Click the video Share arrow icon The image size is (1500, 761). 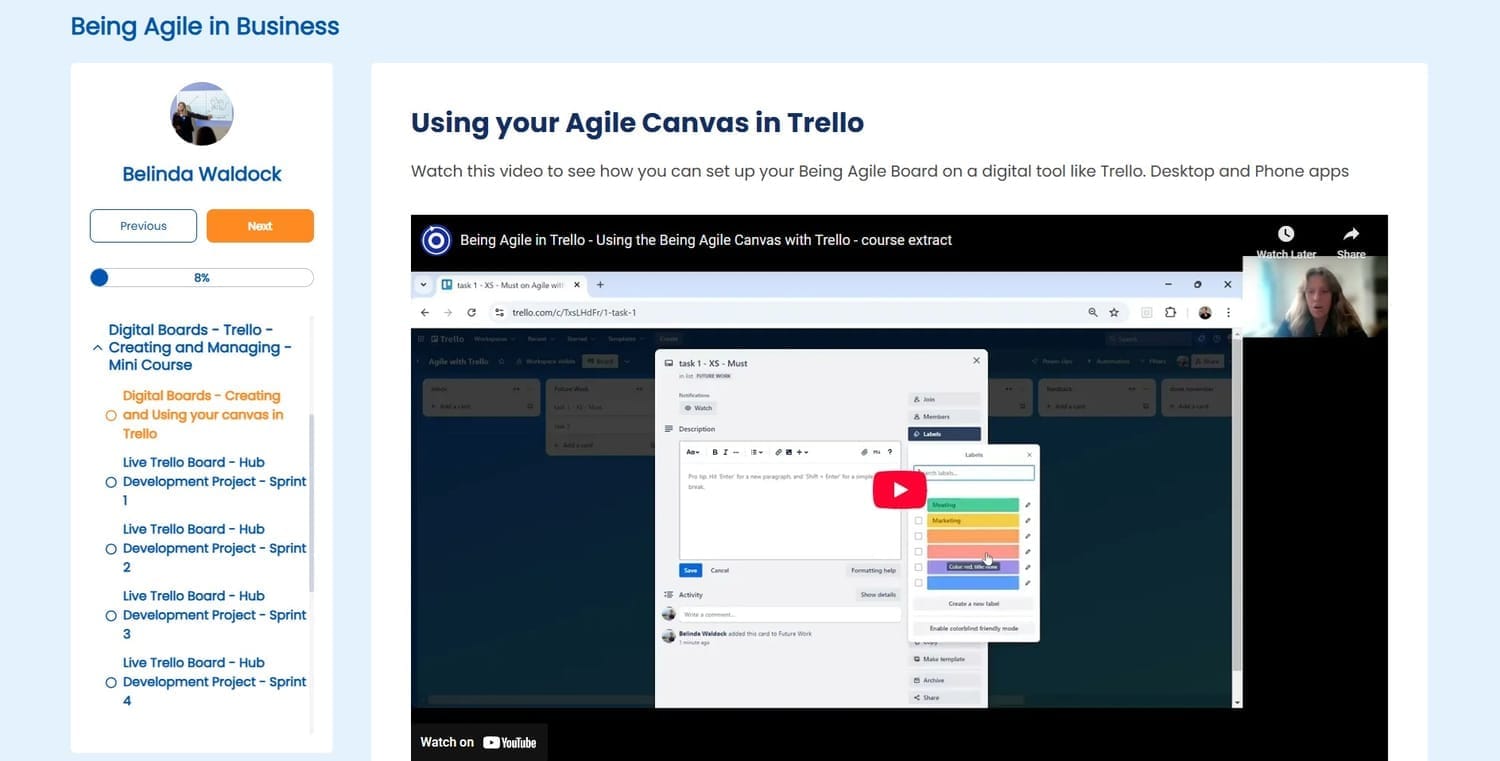[1351, 234]
